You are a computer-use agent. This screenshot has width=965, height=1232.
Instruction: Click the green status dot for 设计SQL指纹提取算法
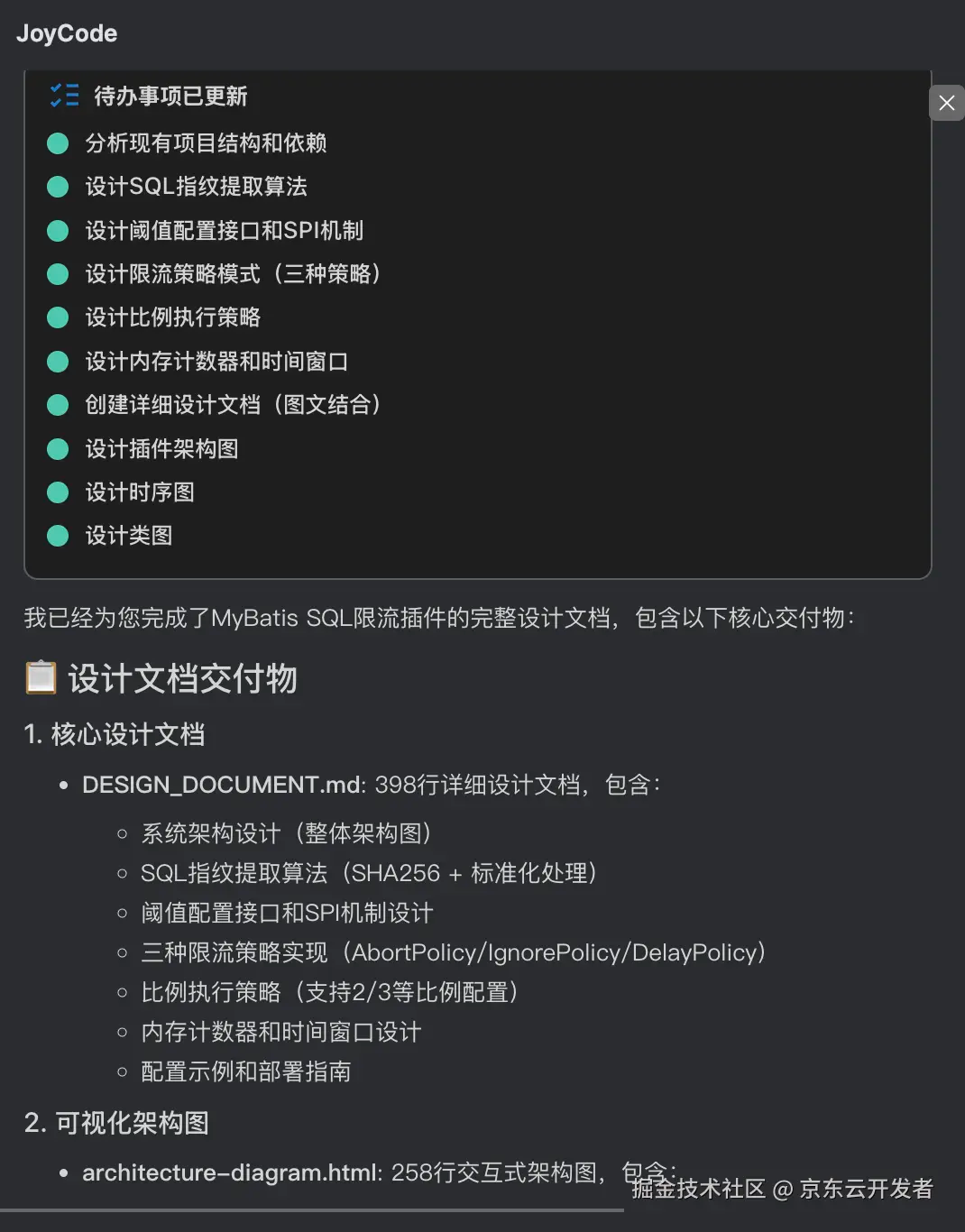pyautogui.click(x=57, y=187)
